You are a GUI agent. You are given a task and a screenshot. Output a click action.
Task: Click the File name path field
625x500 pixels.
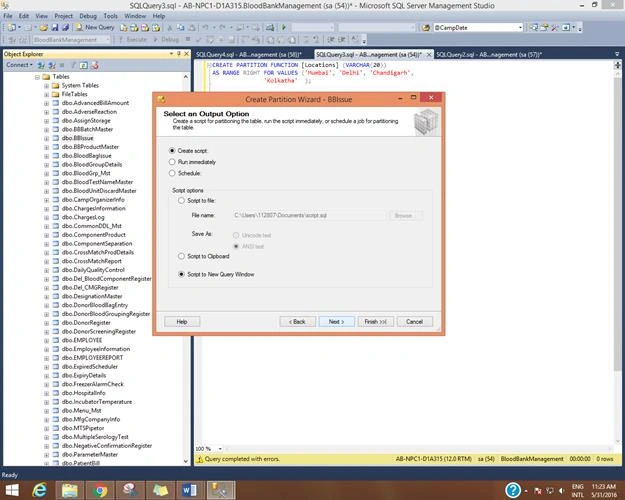tap(309, 215)
